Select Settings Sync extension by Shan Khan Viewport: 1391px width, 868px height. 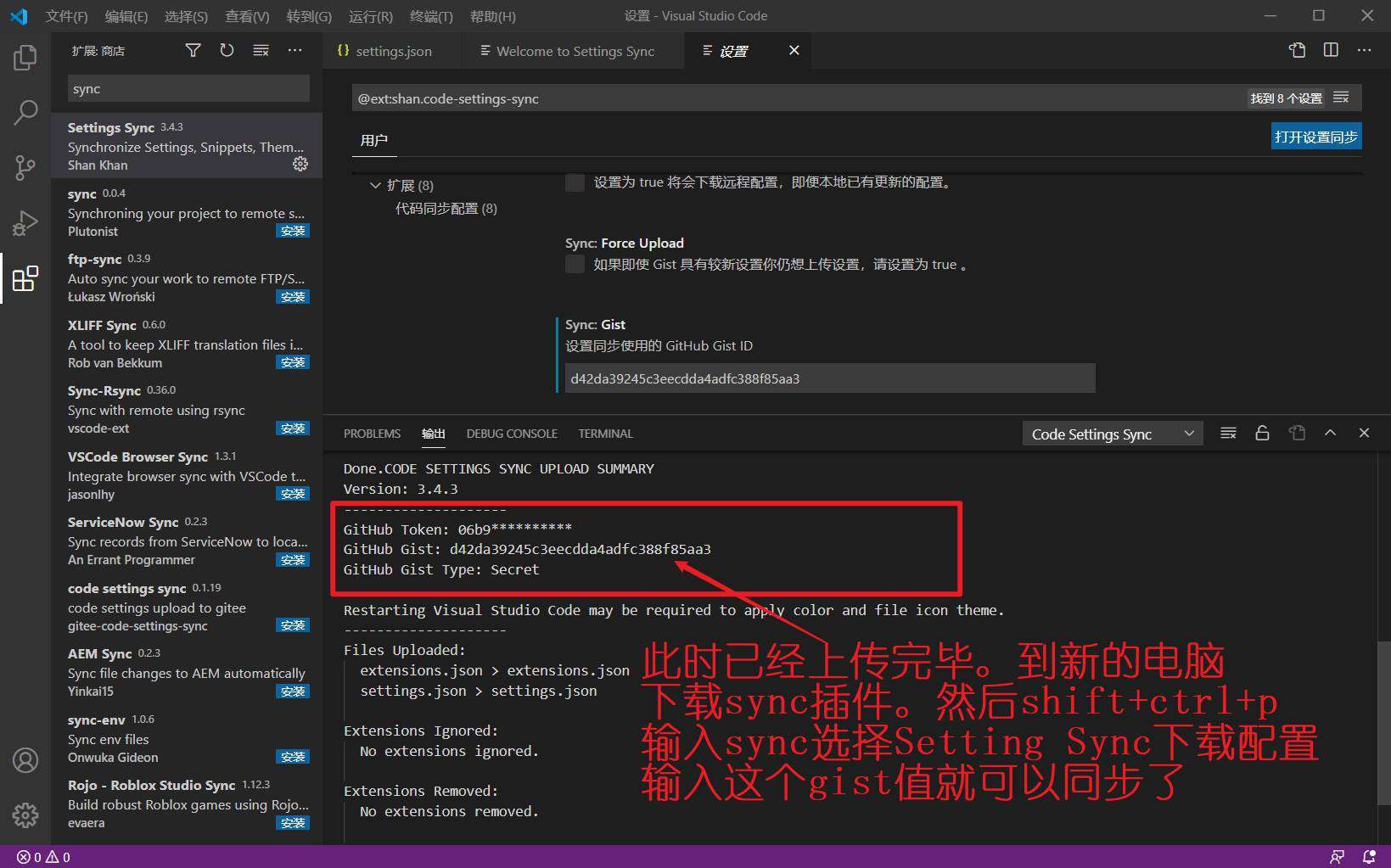[187, 146]
